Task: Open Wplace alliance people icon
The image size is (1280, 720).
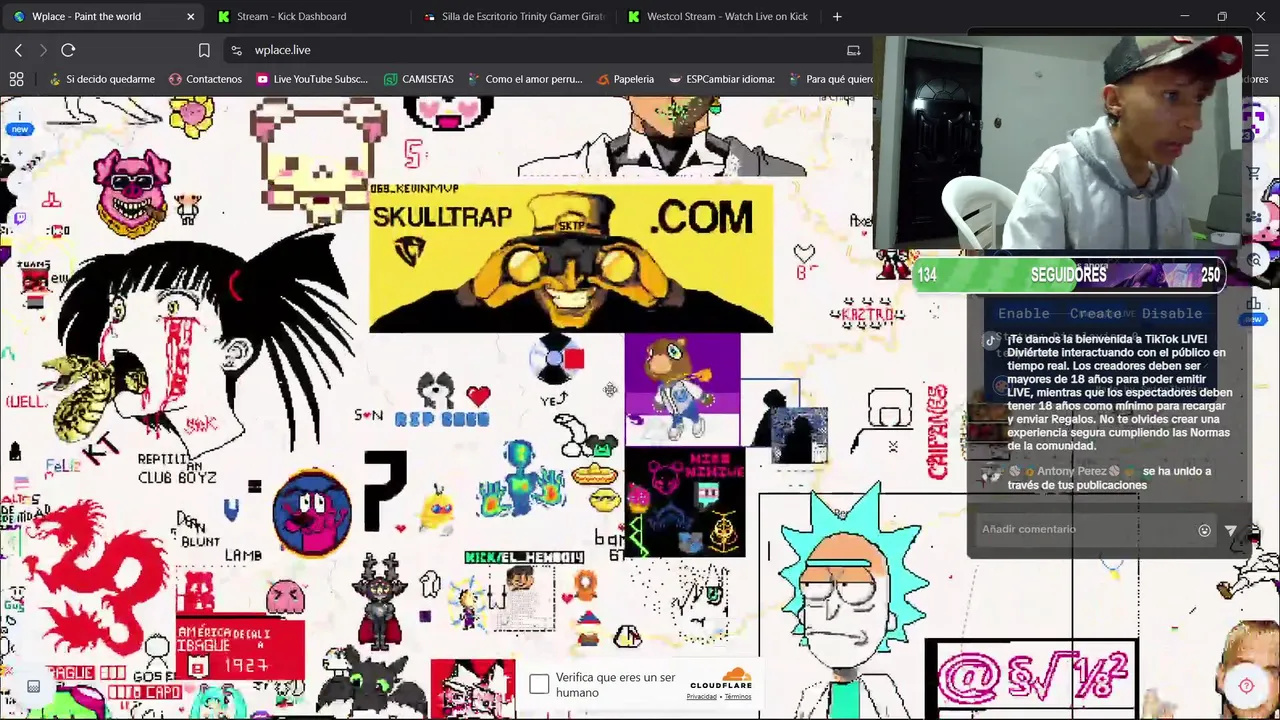Action: point(1254,217)
